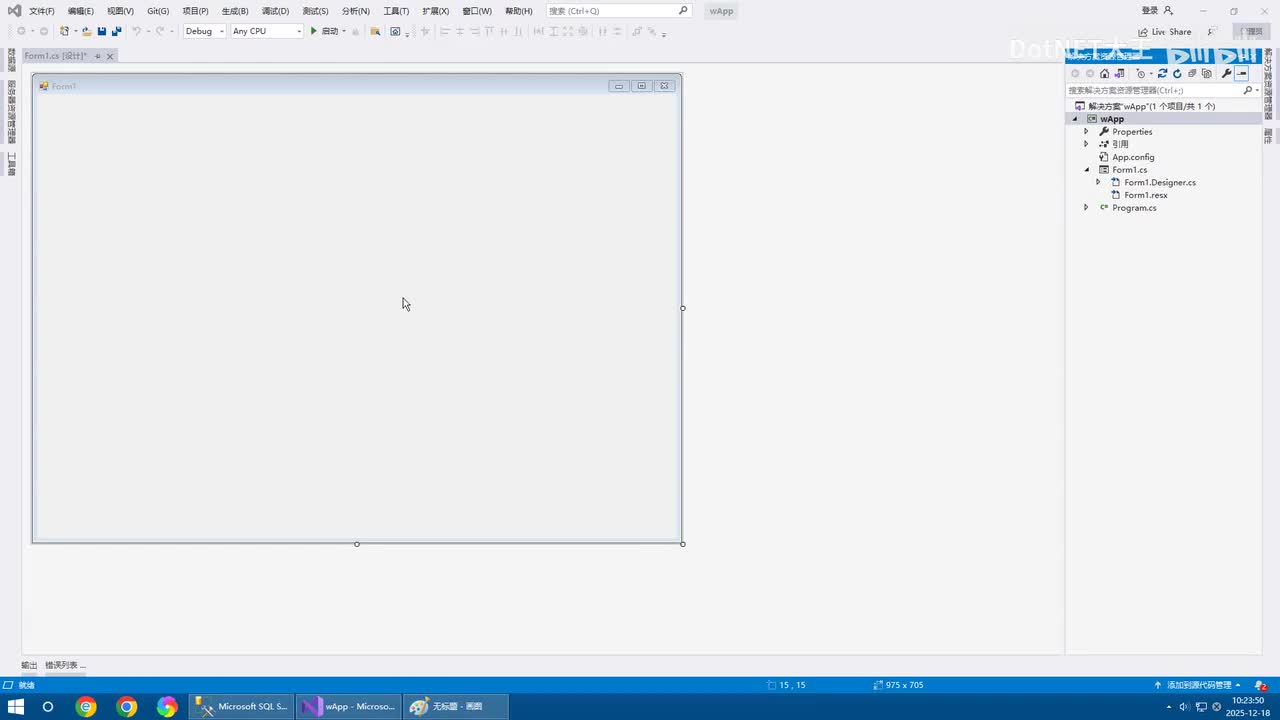Click the find in files toolbar icon

click(x=375, y=31)
